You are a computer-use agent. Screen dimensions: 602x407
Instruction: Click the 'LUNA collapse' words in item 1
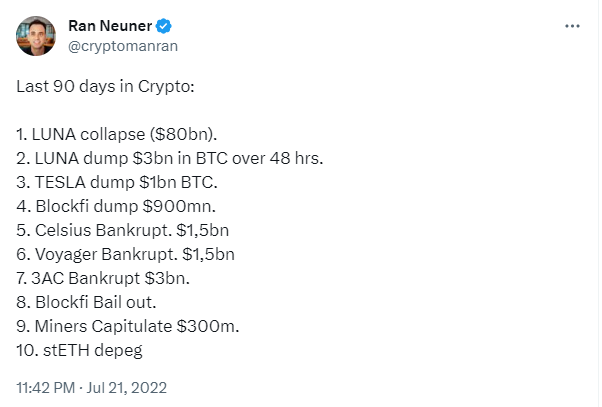[x=88, y=135]
